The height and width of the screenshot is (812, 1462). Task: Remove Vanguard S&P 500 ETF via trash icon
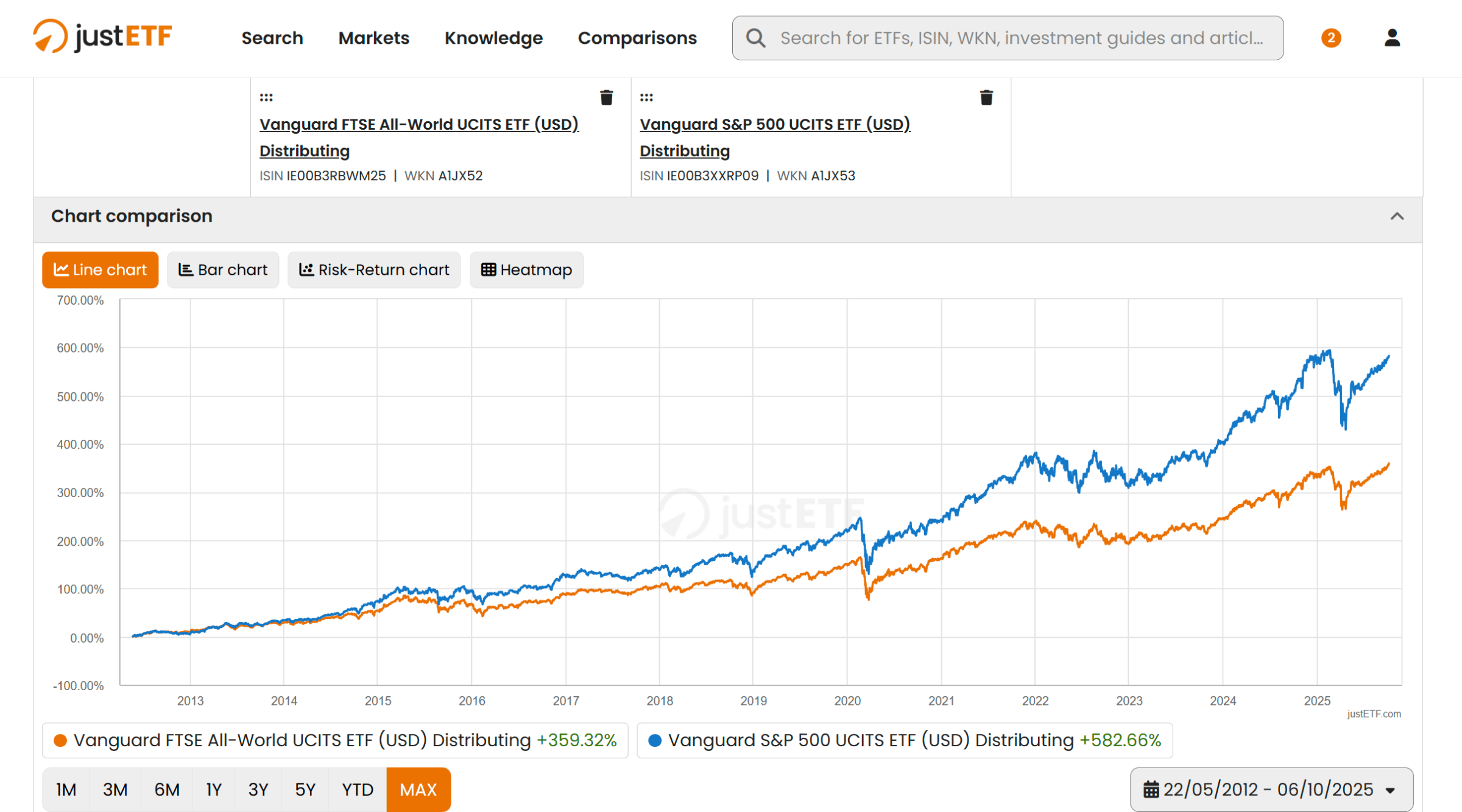[986, 97]
